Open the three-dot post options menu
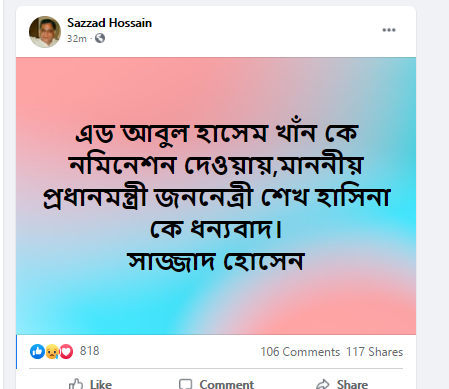 [x=389, y=30]
